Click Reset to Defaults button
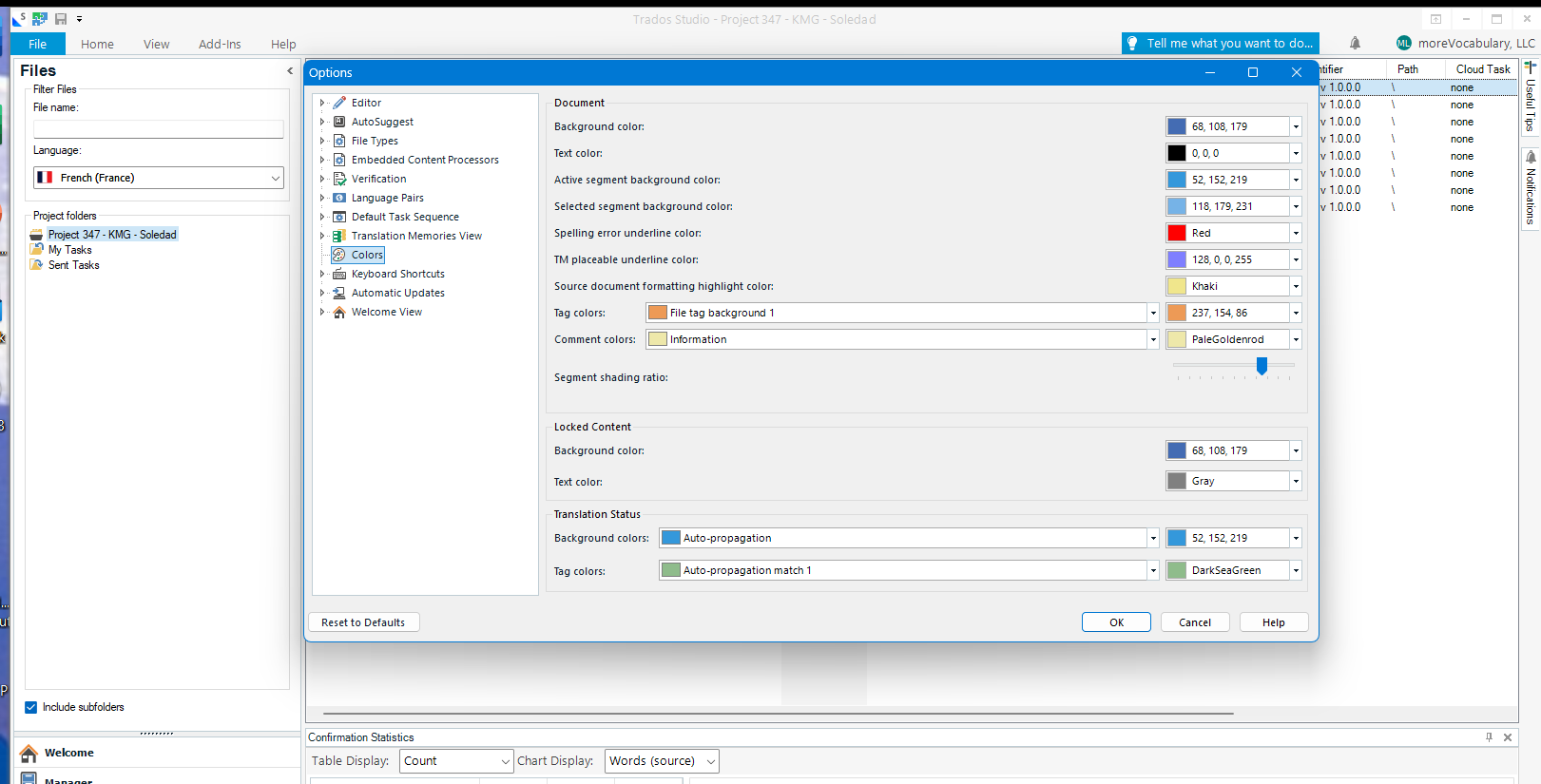Viewport: 1541px width, 784px height. (x=363, y=622)
